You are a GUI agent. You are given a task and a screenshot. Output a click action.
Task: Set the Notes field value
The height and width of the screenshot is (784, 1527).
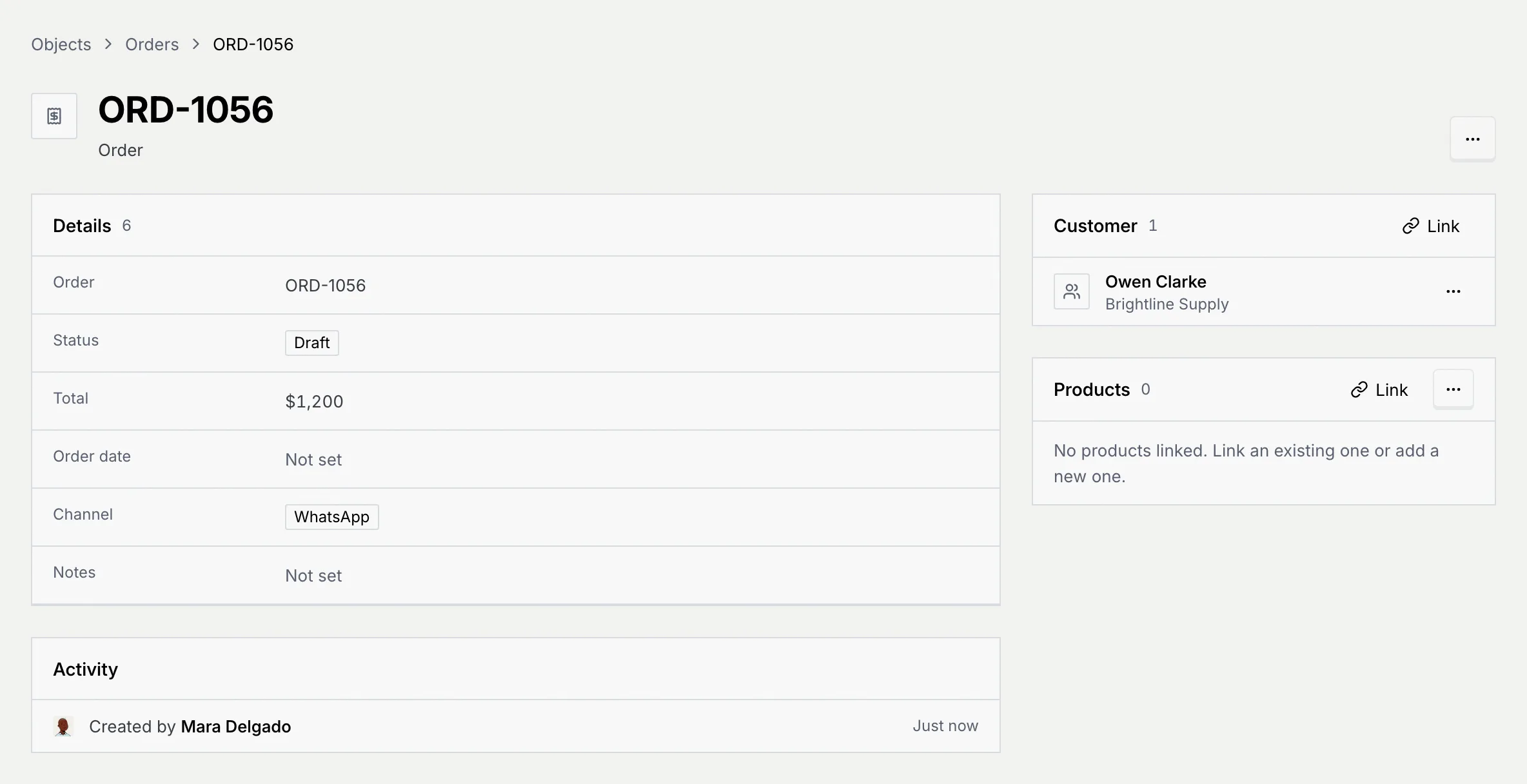click(313, 575)
